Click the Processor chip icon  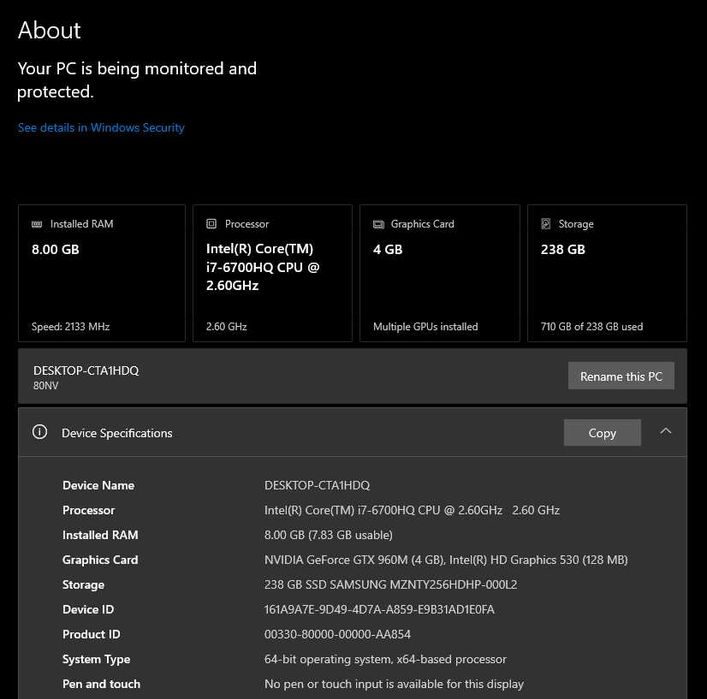(211, 224)
